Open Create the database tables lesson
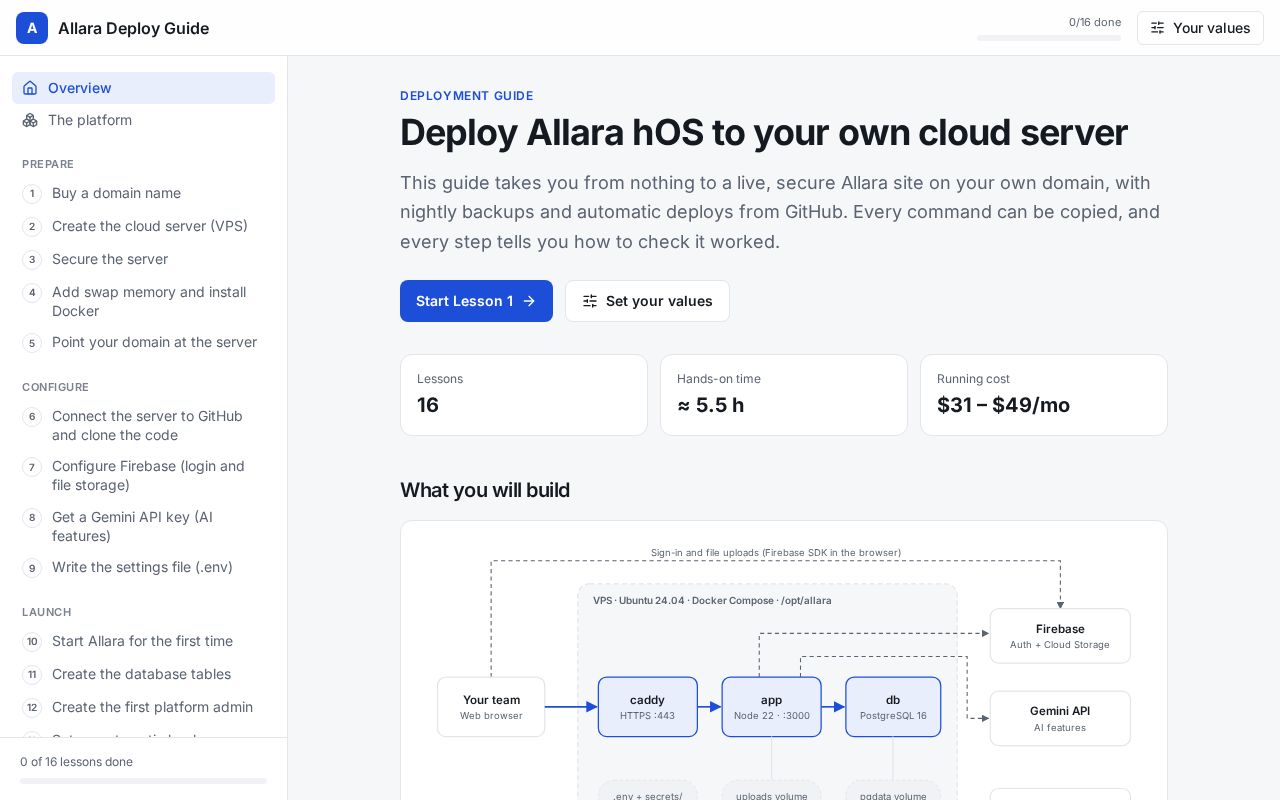 coord(143,674)
